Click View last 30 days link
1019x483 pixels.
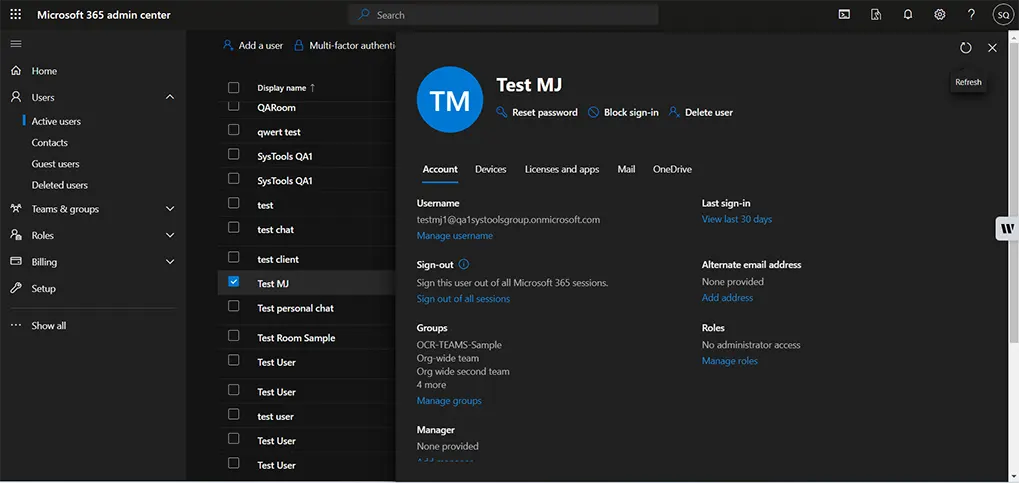point(737,220)
